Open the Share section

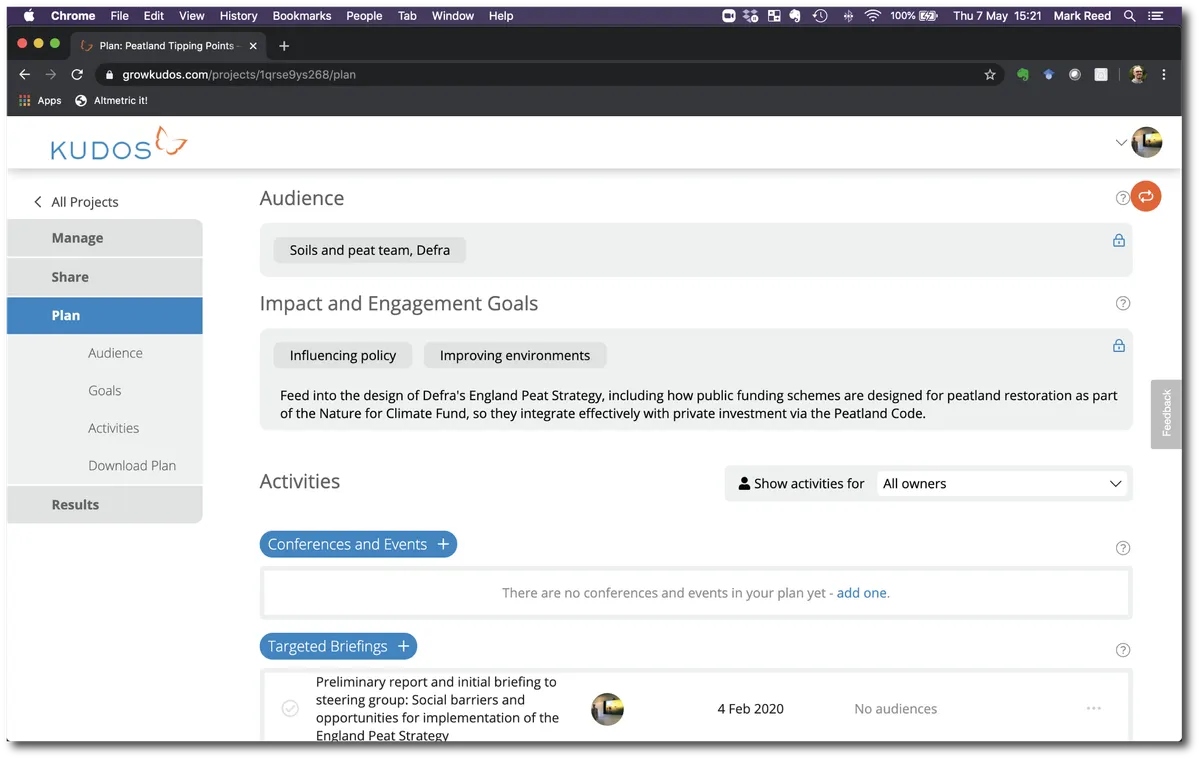(105, 277)
